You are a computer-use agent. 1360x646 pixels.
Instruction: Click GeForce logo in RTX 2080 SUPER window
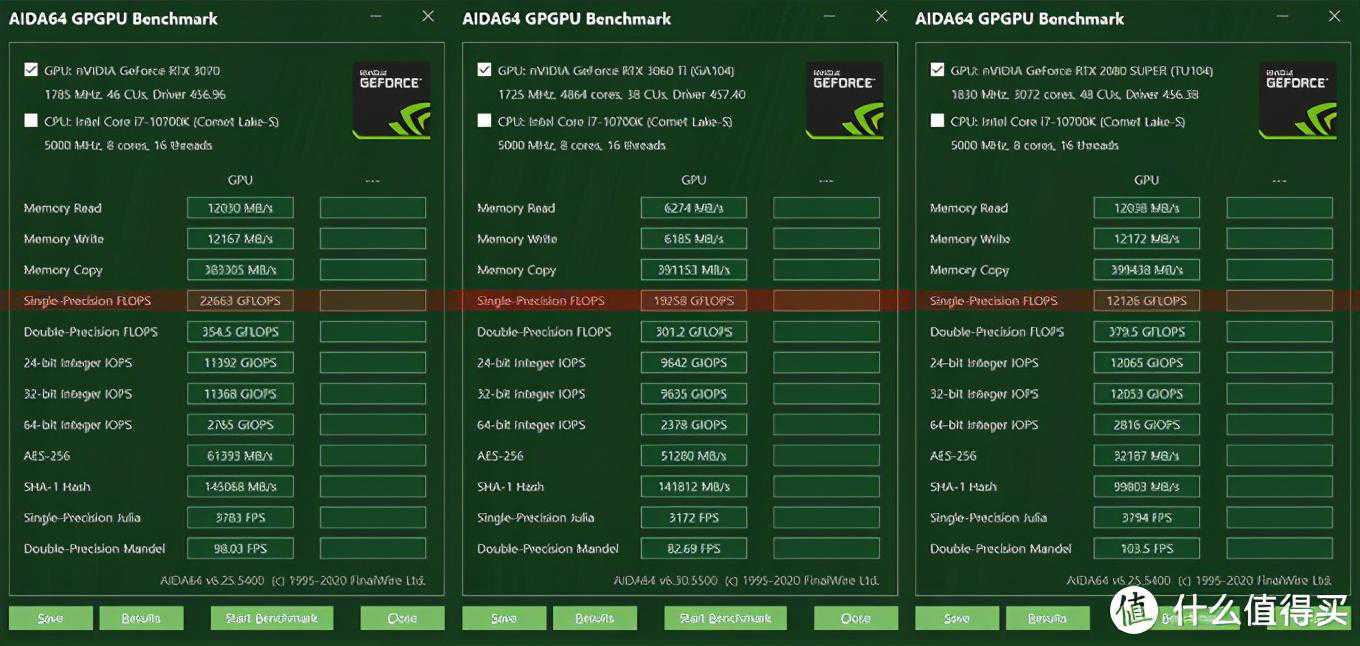coord(1300,99)
